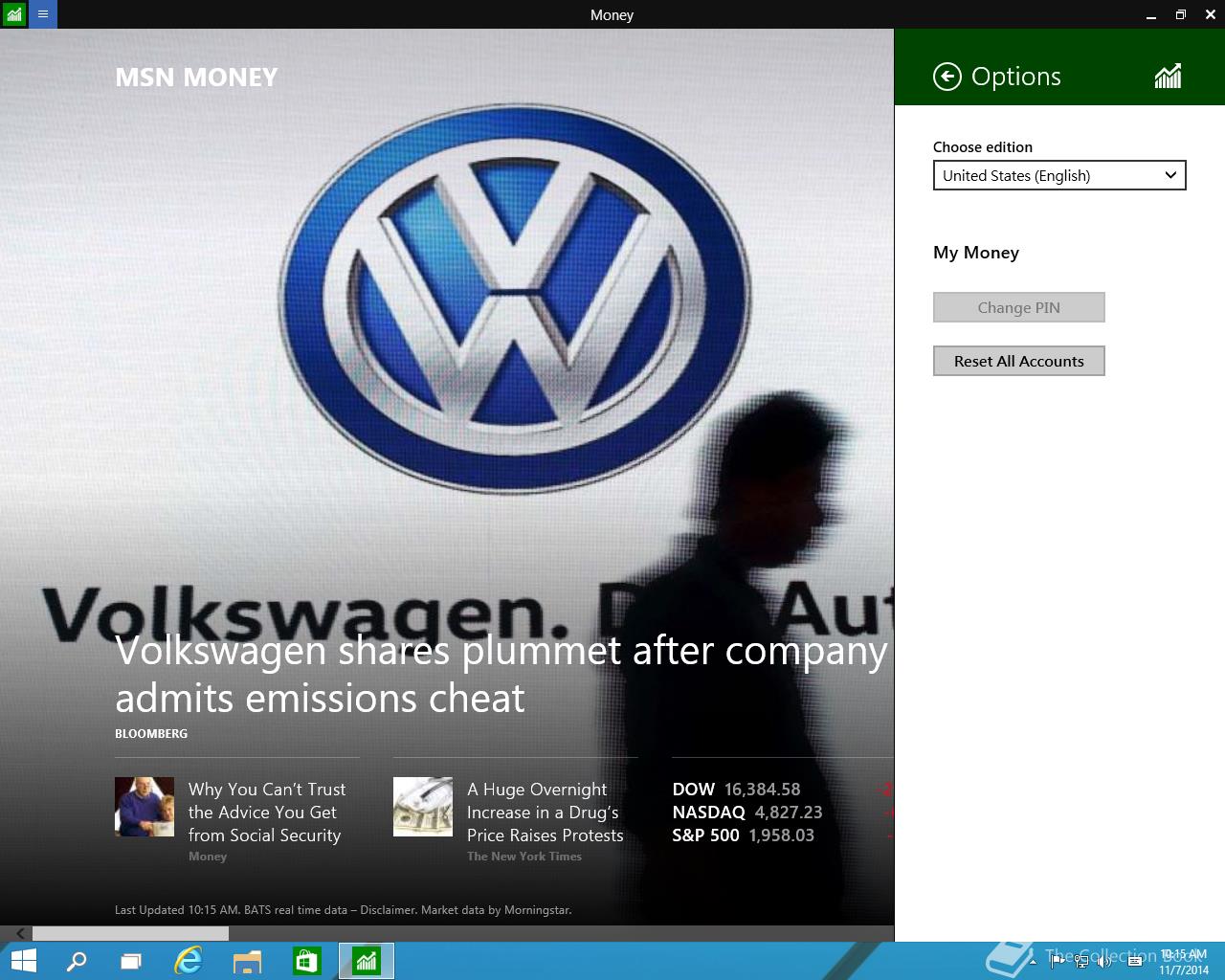Click the horizontal scrollbar left arrow
1225x980 pixels.
(x=20, y=933)
